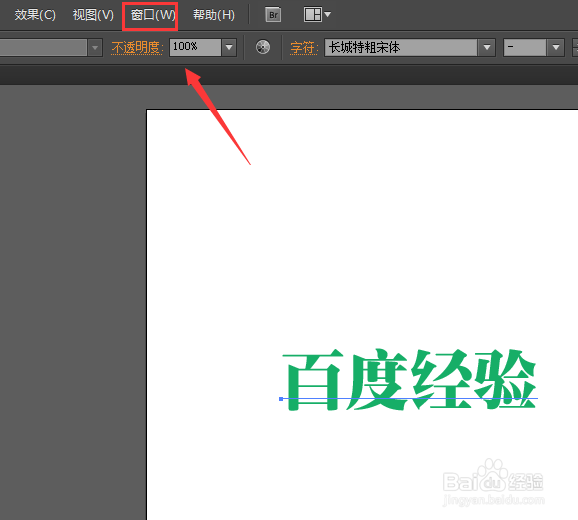This screenshot has height=520, width=578.
Task: Click the font style field showing a dash
Action: pos(525,47)
